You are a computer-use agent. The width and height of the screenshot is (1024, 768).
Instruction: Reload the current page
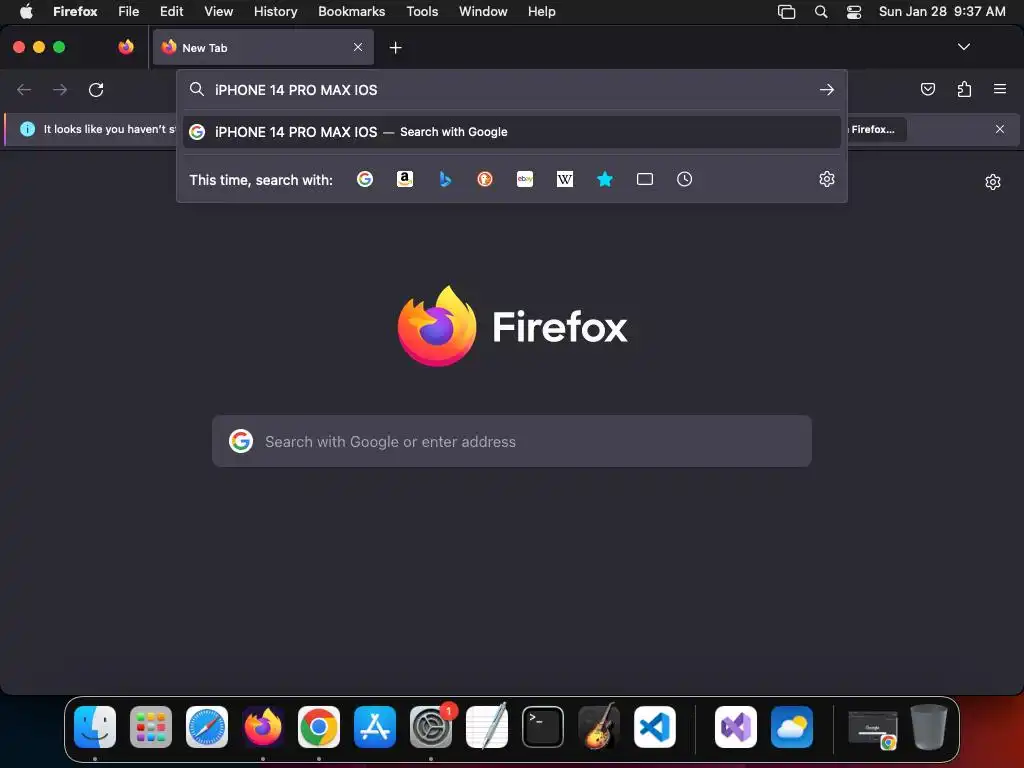(96, 89)
